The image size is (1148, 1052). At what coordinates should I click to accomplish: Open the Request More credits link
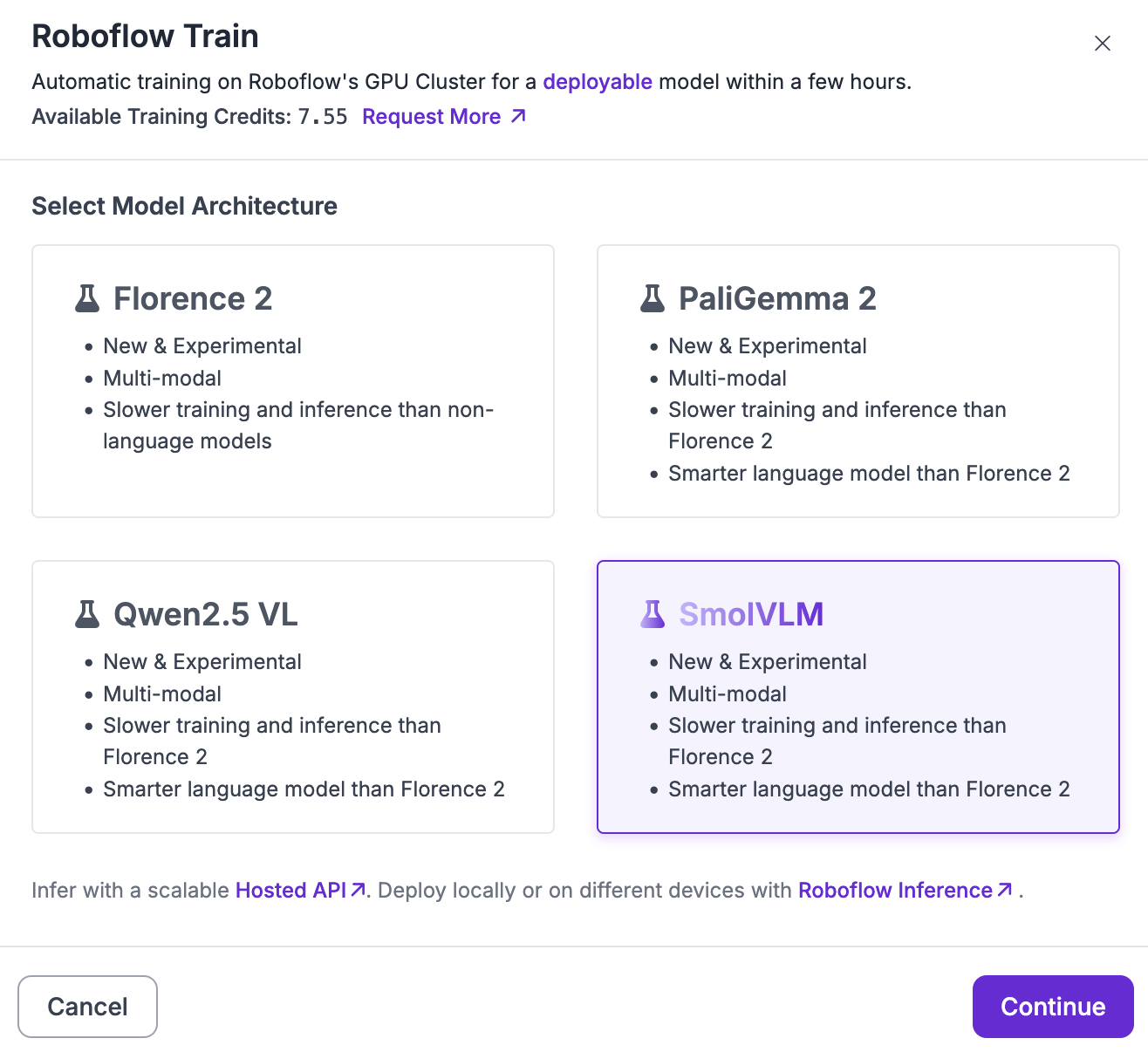pyautogui.click(x=432, y=117)
